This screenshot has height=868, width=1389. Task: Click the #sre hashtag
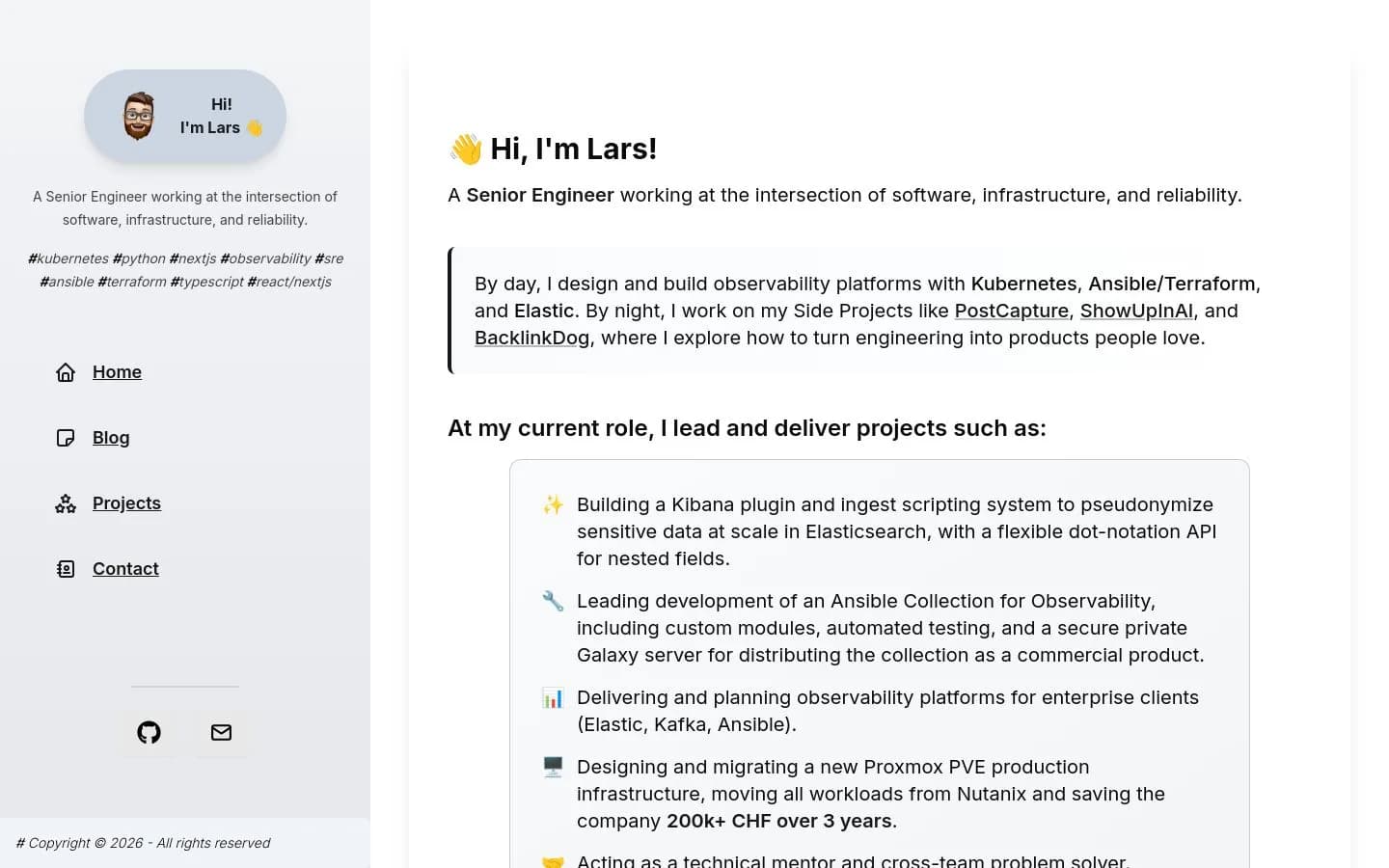click(x=329, y=258)
